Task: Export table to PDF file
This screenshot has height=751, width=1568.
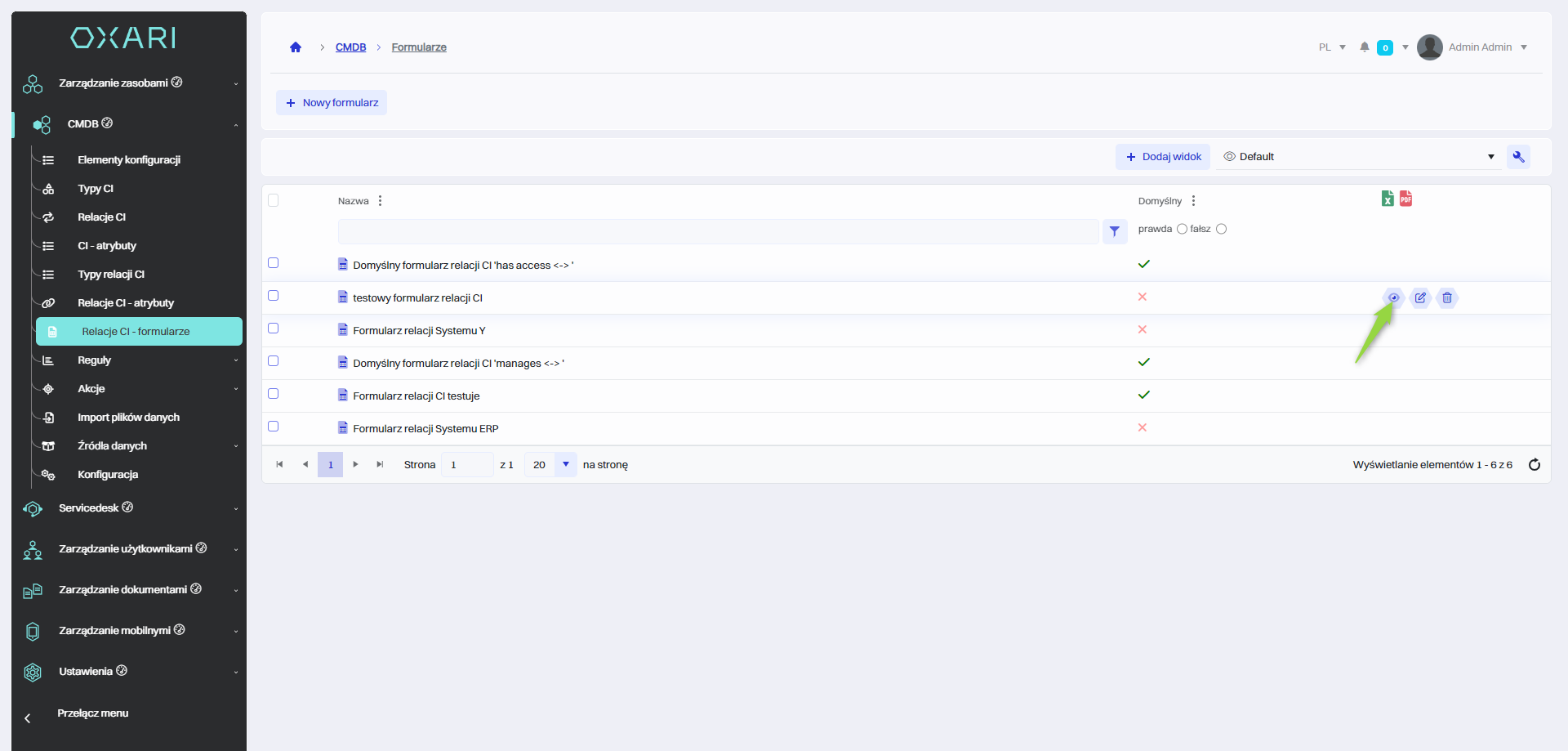Action: coord(1405,199)
